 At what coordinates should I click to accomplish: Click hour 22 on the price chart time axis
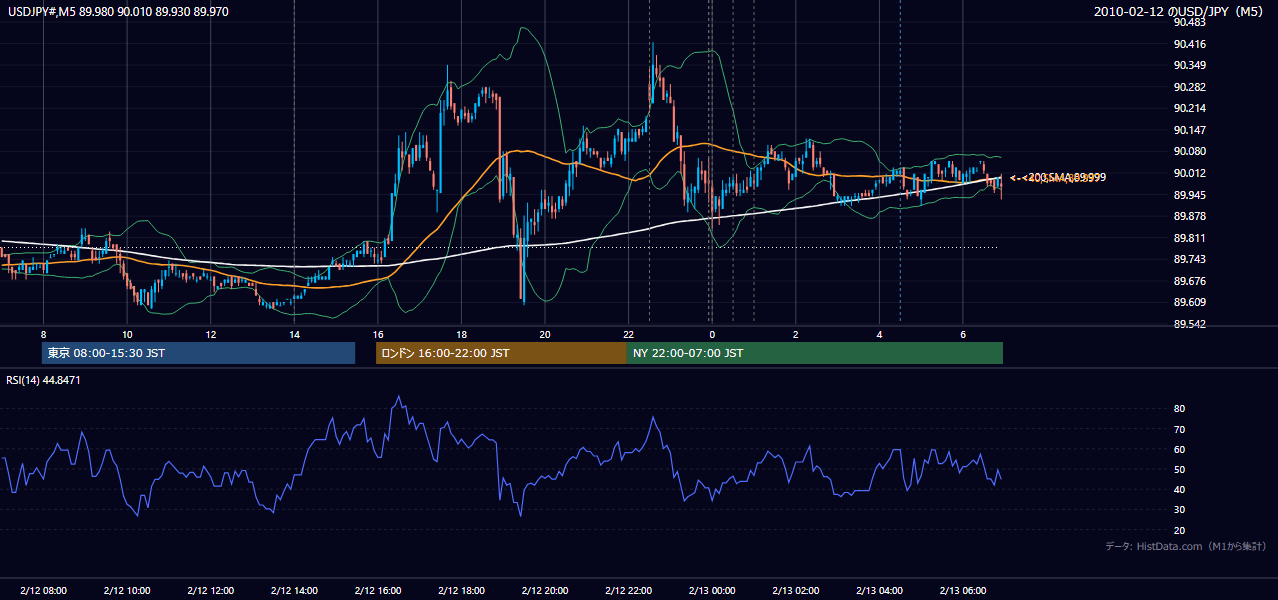(628, 334)
